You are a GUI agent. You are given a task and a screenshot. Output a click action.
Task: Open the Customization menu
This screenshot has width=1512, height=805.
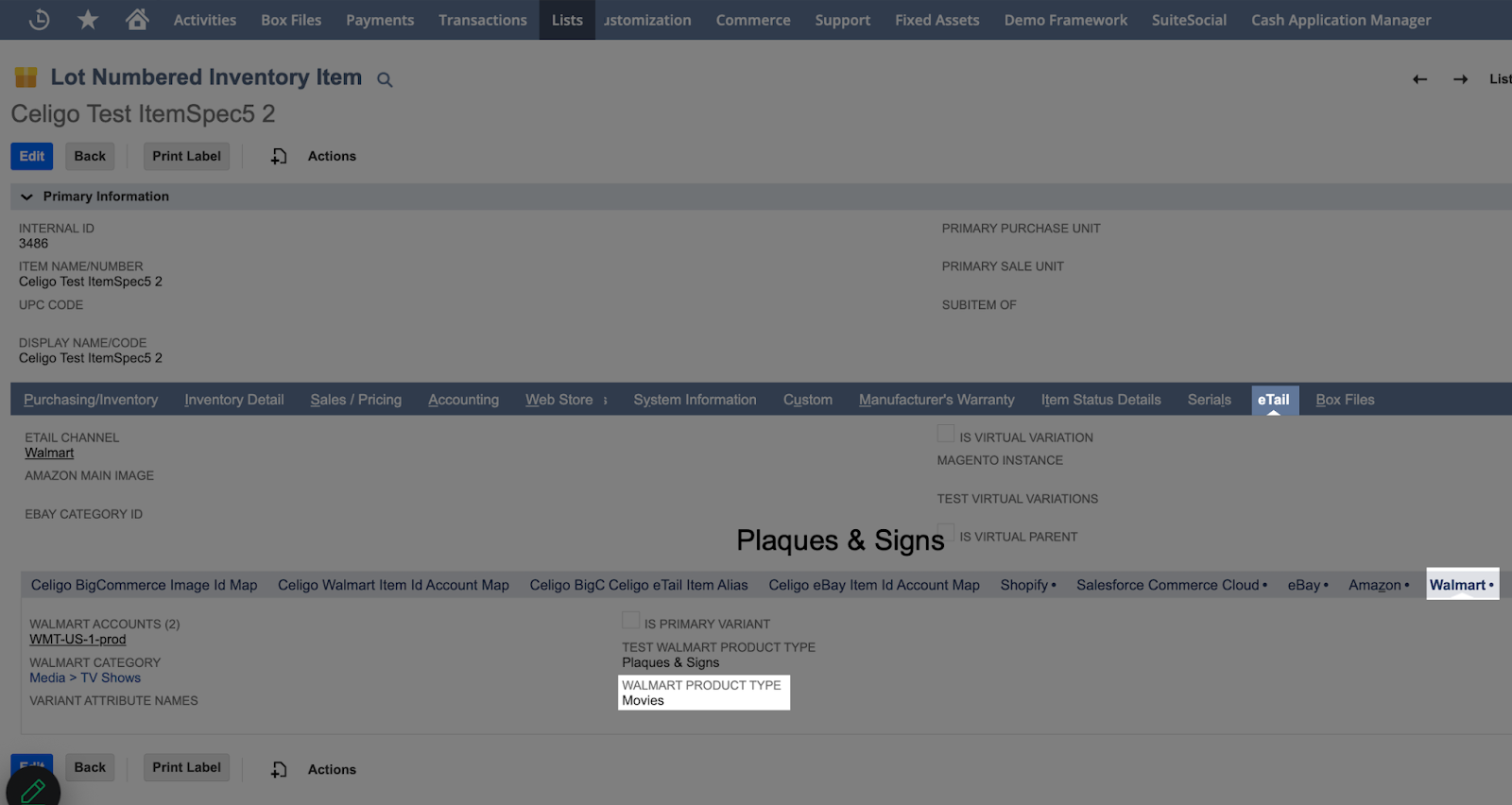648,20
